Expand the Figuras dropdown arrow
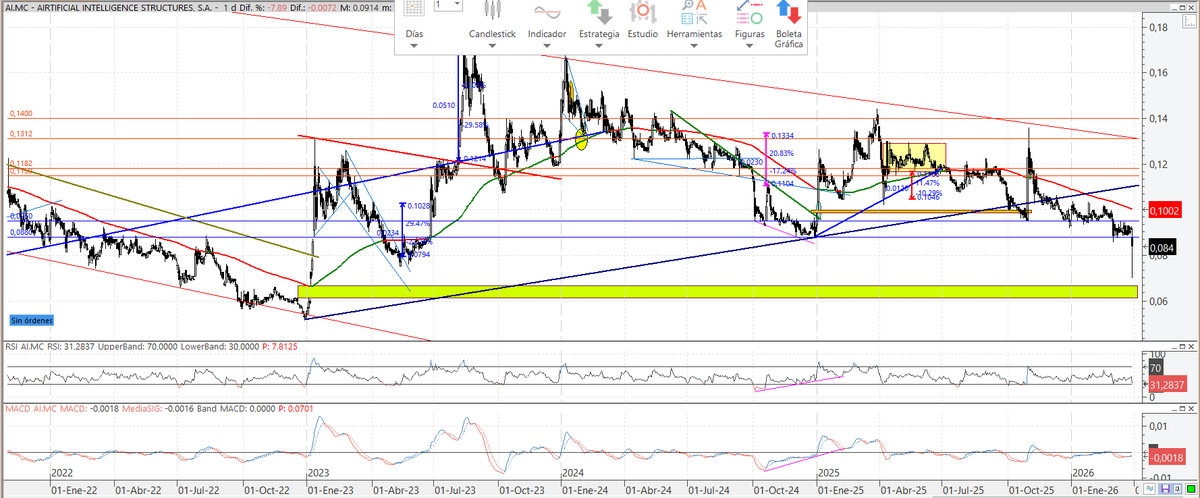The image size is (1200, 498). pos(749,45)
